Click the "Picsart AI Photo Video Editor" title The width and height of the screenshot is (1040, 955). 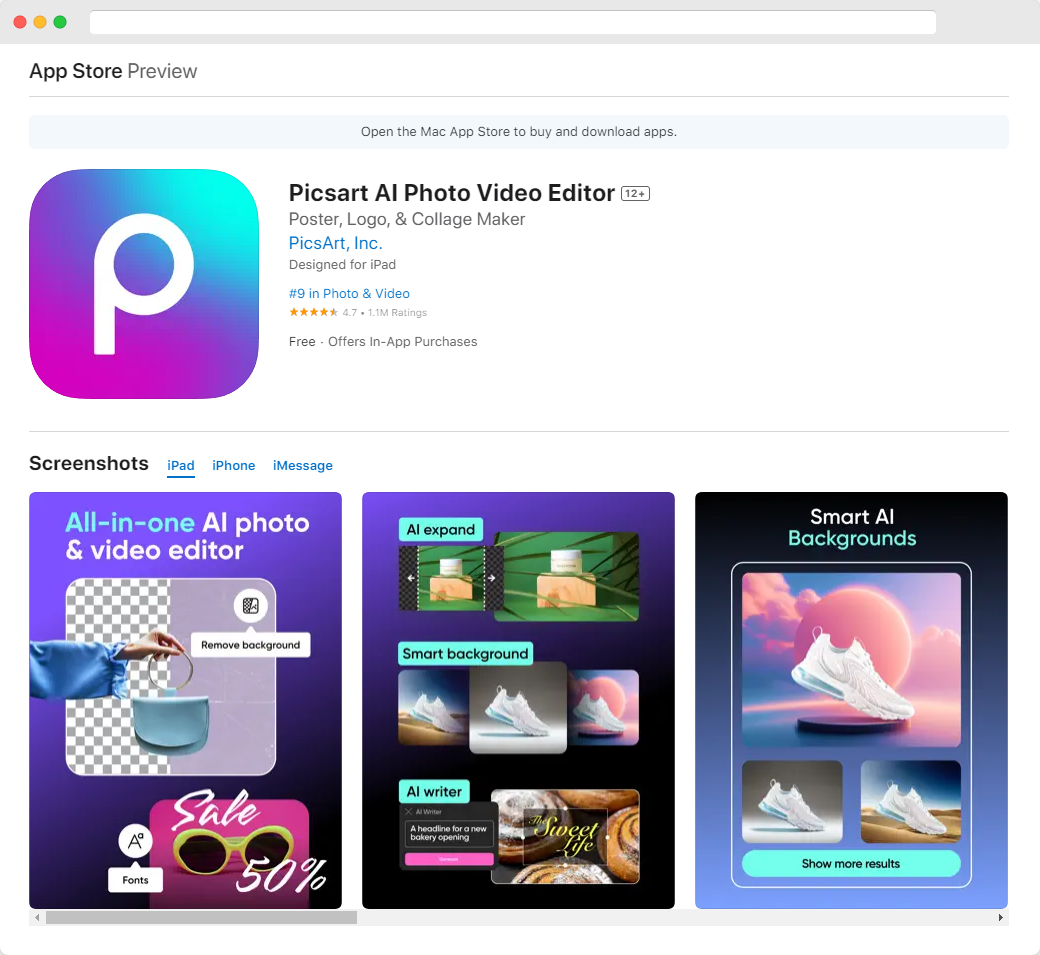(x=452, y=193)
